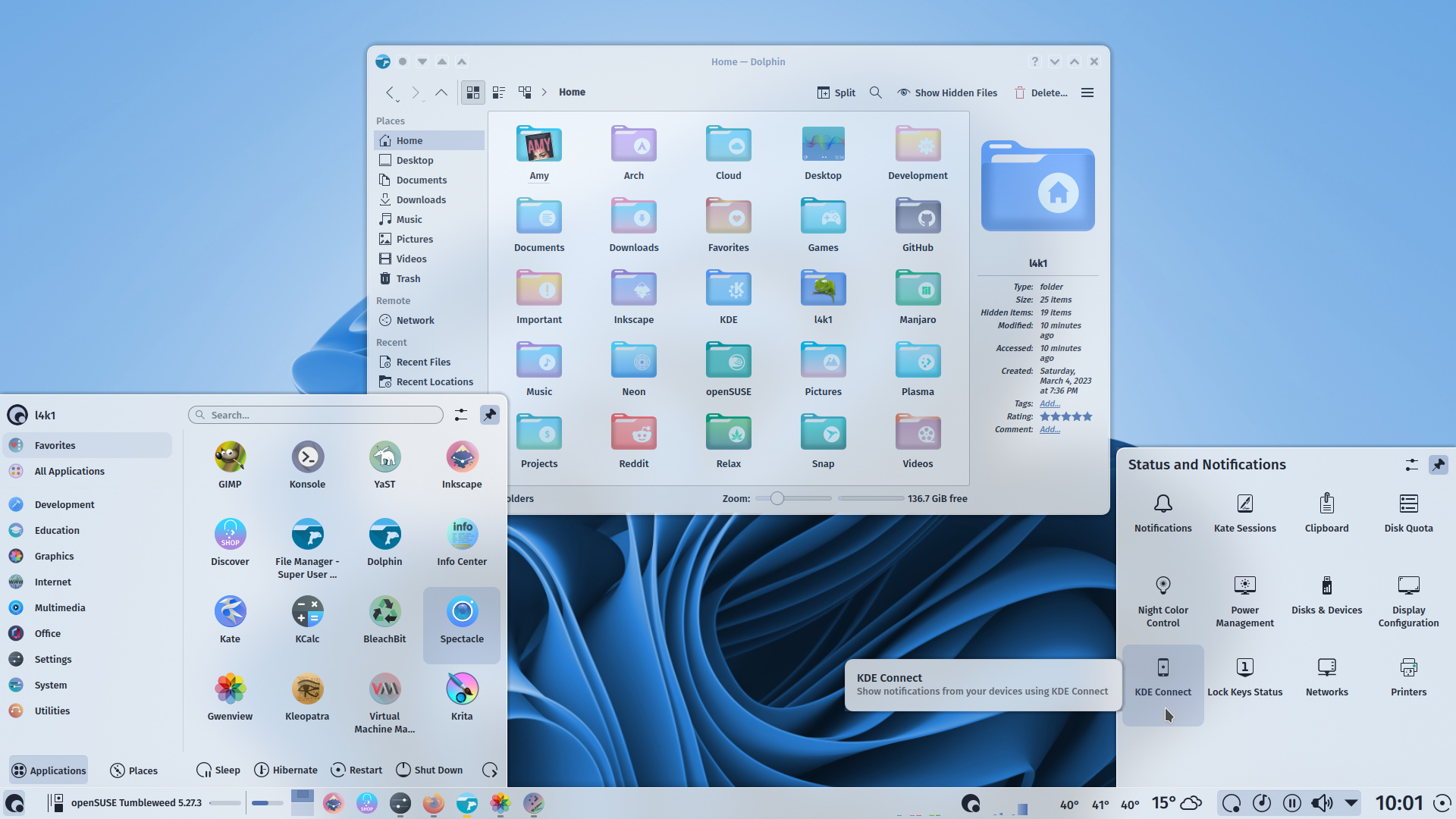Open Kate Sessions tray applet
The height and width of the screenshot is (819, 1456).
click(1244, 513)
